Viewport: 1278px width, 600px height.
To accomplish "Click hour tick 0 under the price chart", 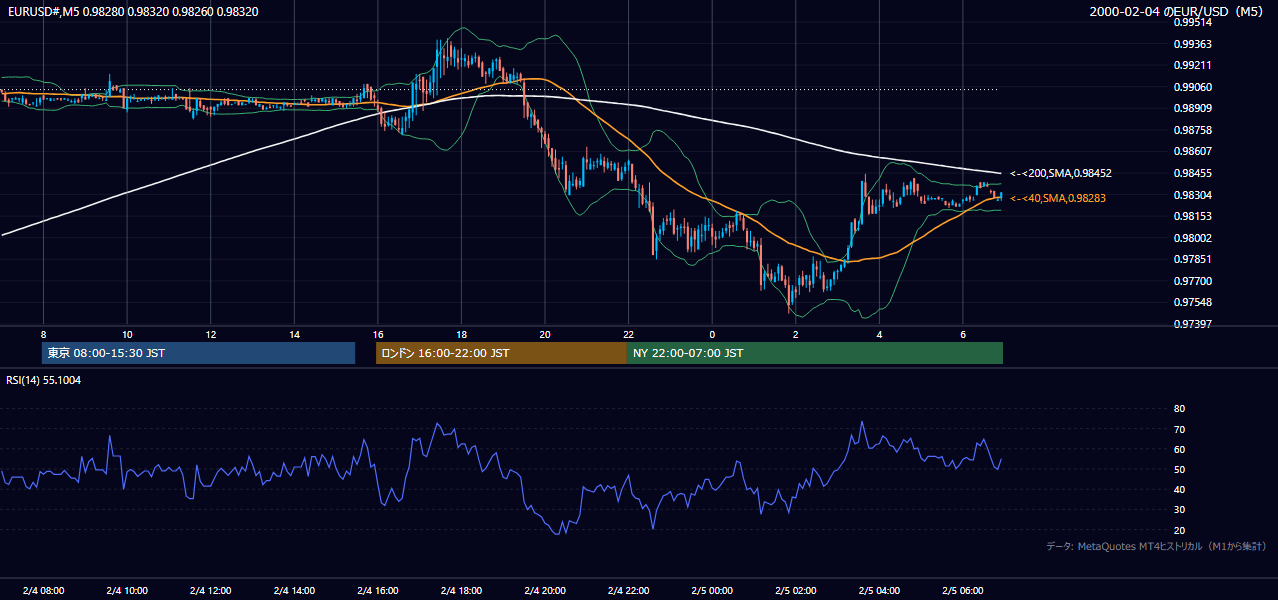I will 712,333.
